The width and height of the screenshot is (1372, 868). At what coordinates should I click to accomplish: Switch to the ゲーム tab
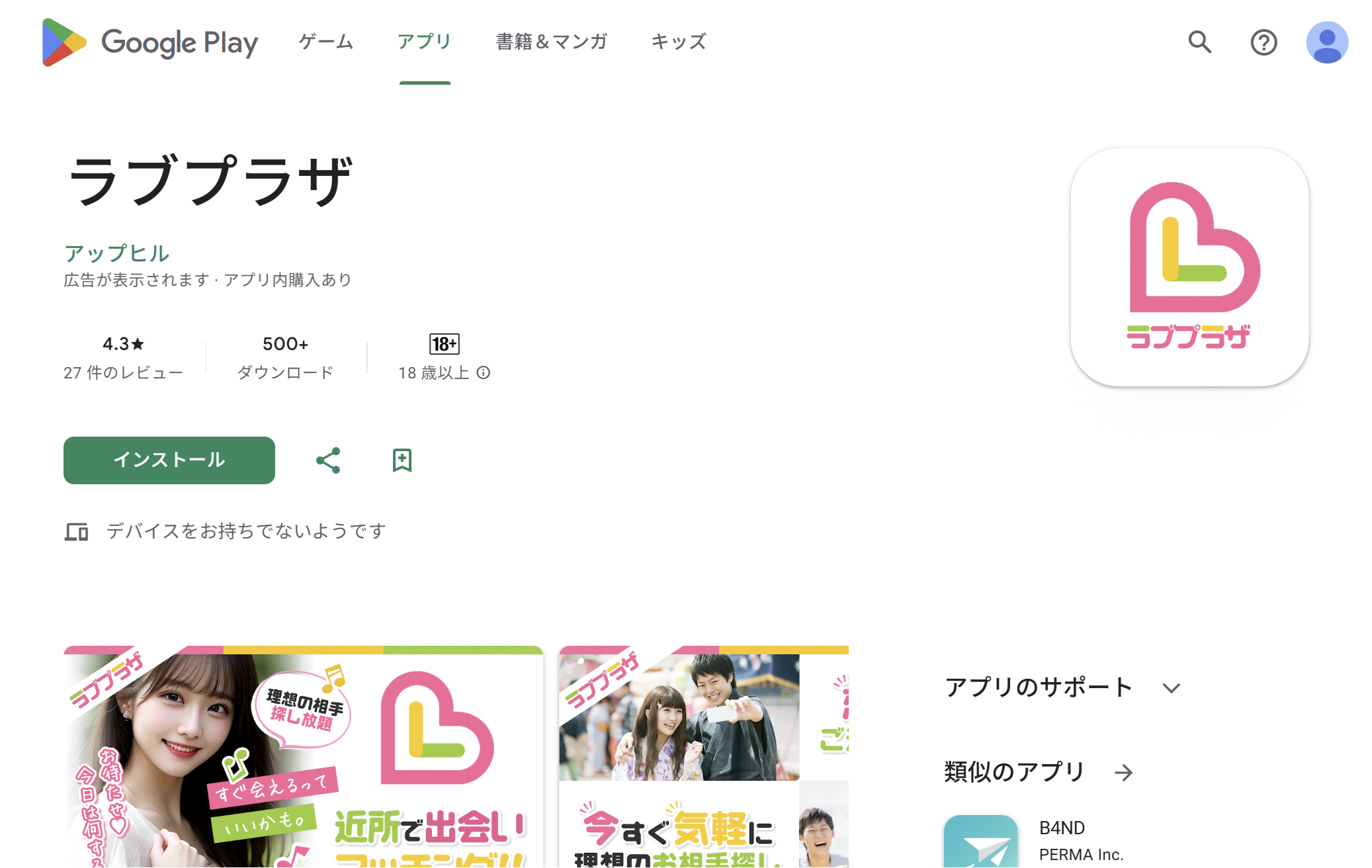tap(326, 42)
